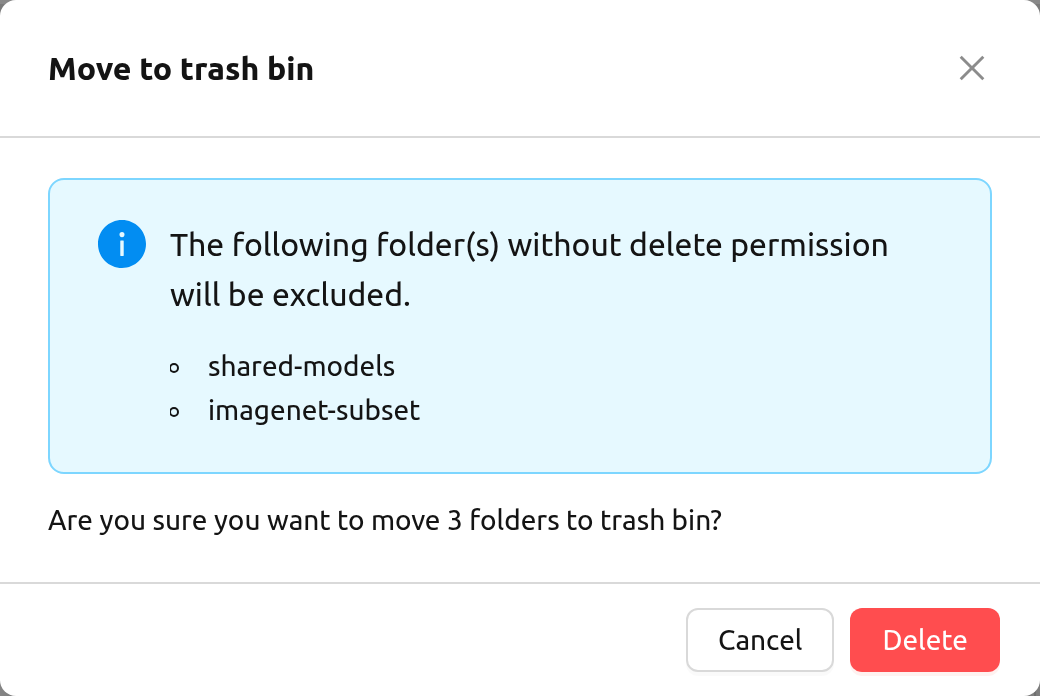Click the blue info icon in the alert
The image size is (1040, 696).
click(122, 244)
